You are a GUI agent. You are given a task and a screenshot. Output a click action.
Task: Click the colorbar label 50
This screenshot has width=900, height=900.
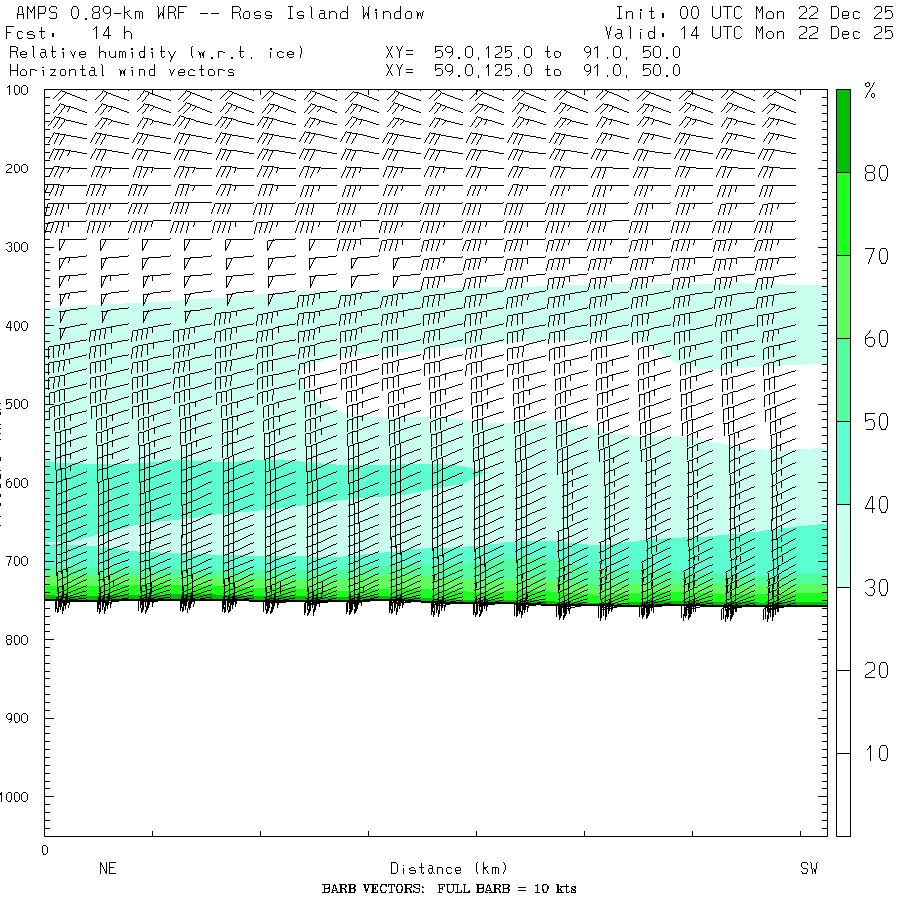tap(876, 422)
